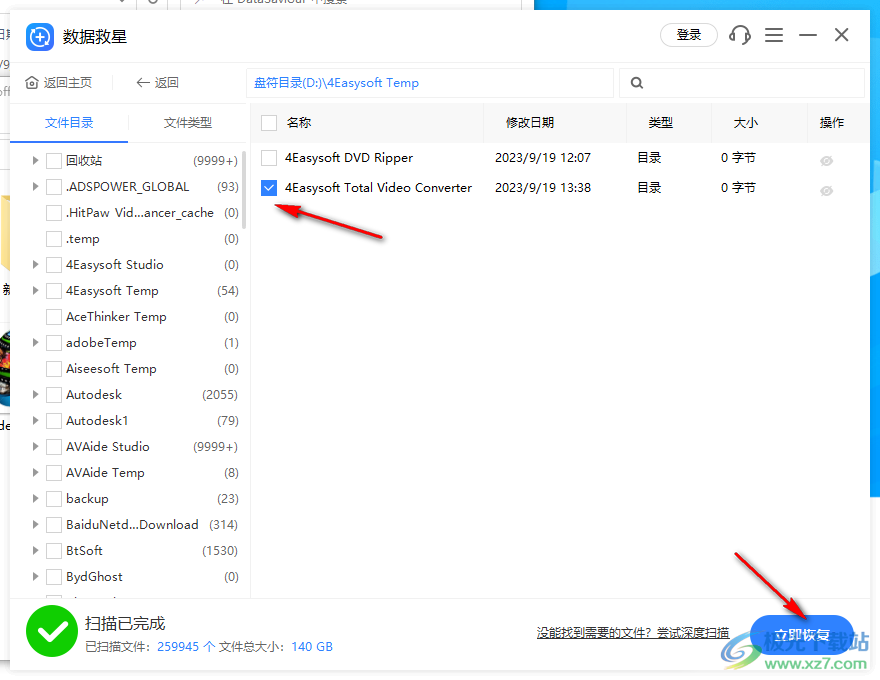
Task: Preview 4Easysoft Total Video Converter eye icon
Action: 826,191
